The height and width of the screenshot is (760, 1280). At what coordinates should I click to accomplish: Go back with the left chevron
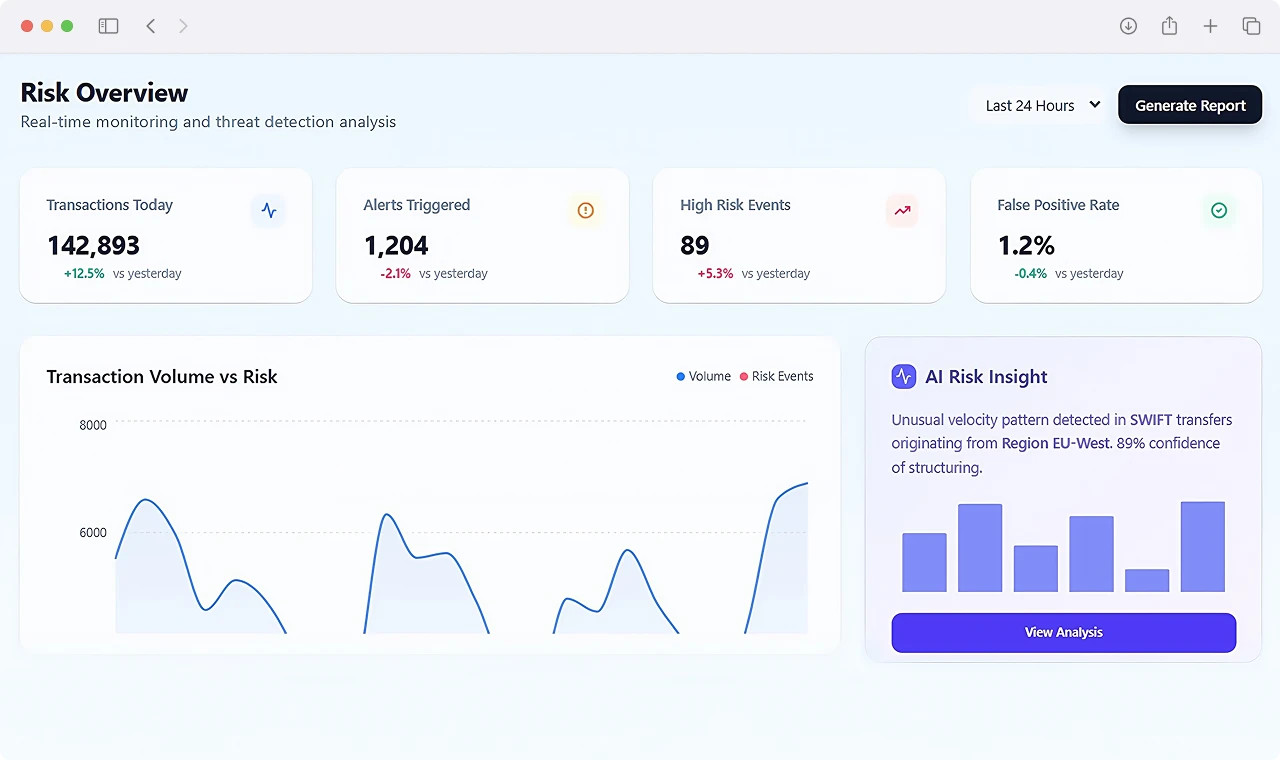[x=151, y=26]
